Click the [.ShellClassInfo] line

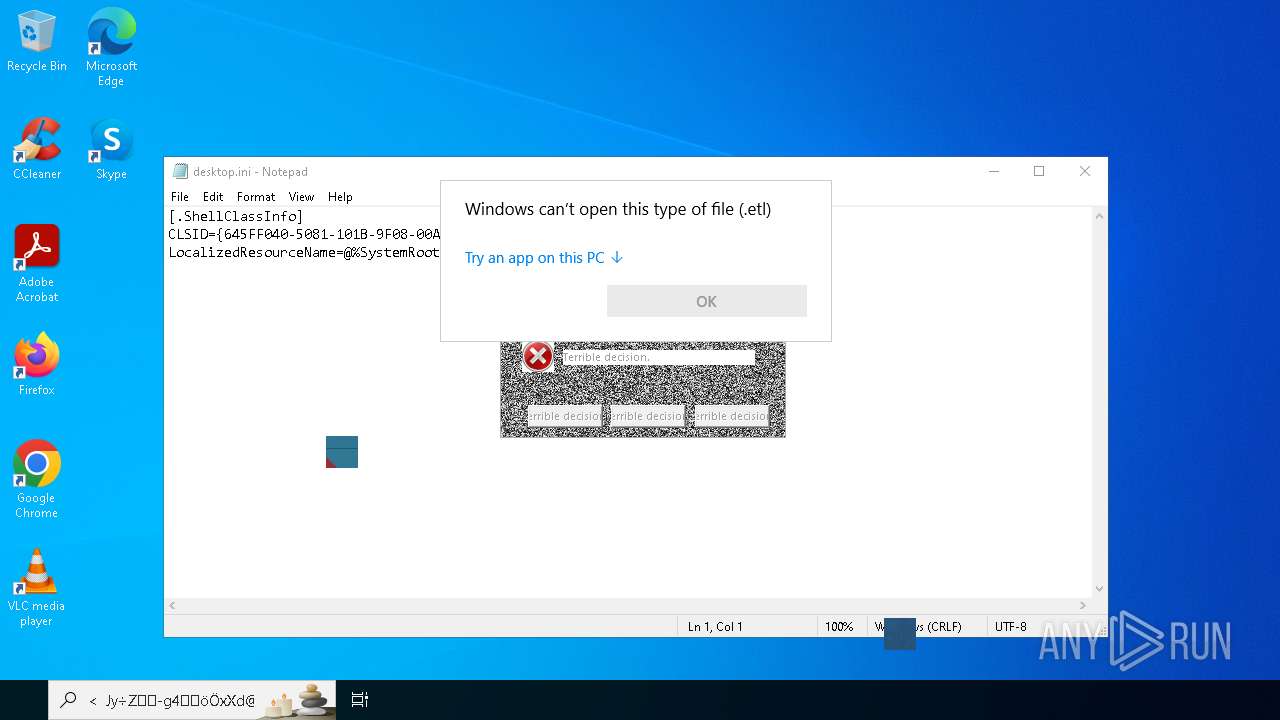point(236,216)
